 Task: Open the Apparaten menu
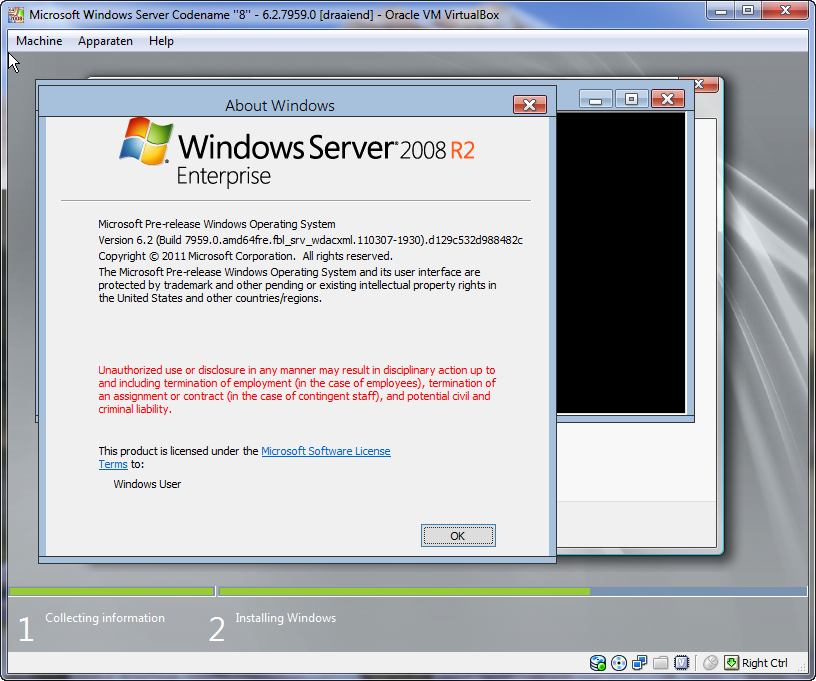coord(105,41)
